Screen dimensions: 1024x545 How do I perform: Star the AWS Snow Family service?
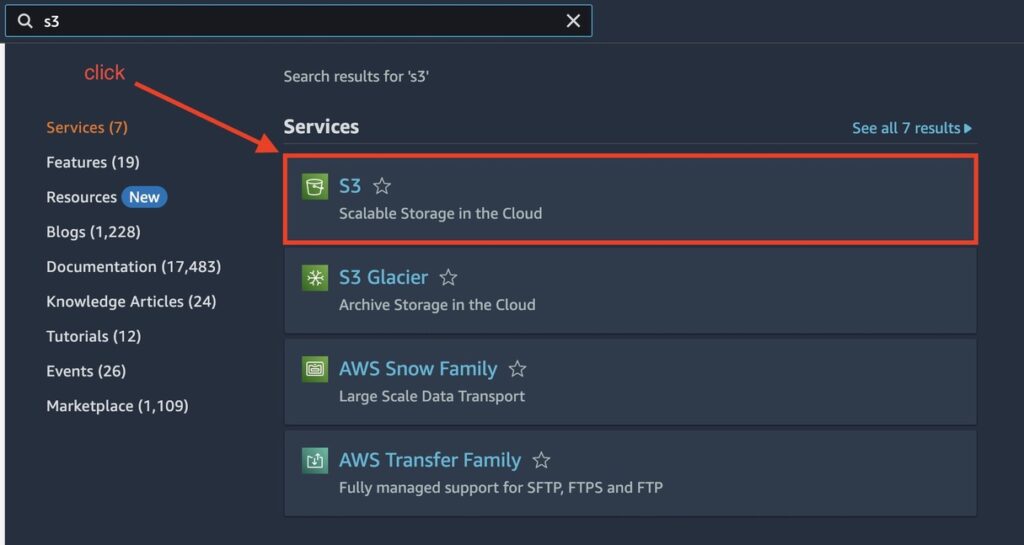pyautogui.click(x=517, y=369)
